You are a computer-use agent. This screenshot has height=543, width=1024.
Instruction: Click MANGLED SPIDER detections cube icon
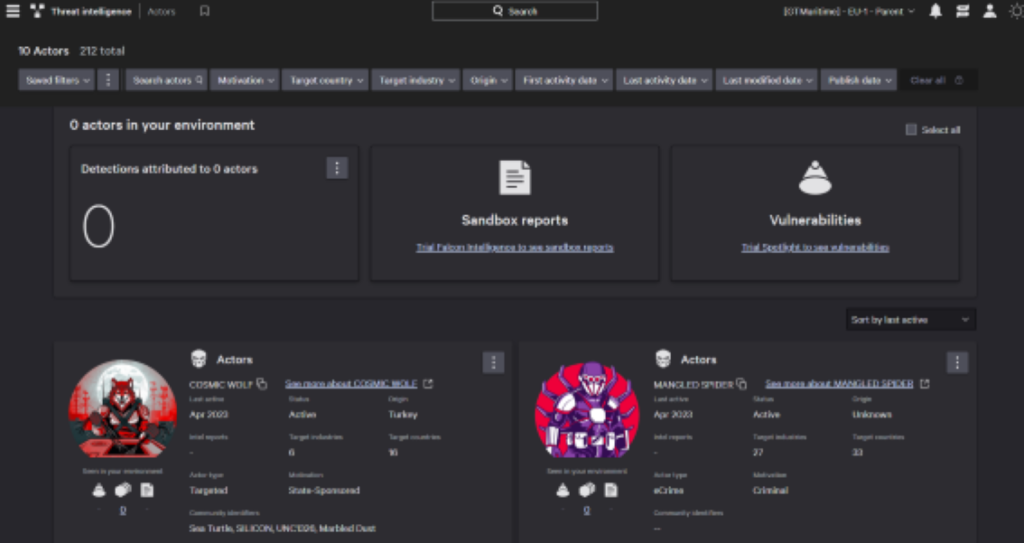coord(586,490)
